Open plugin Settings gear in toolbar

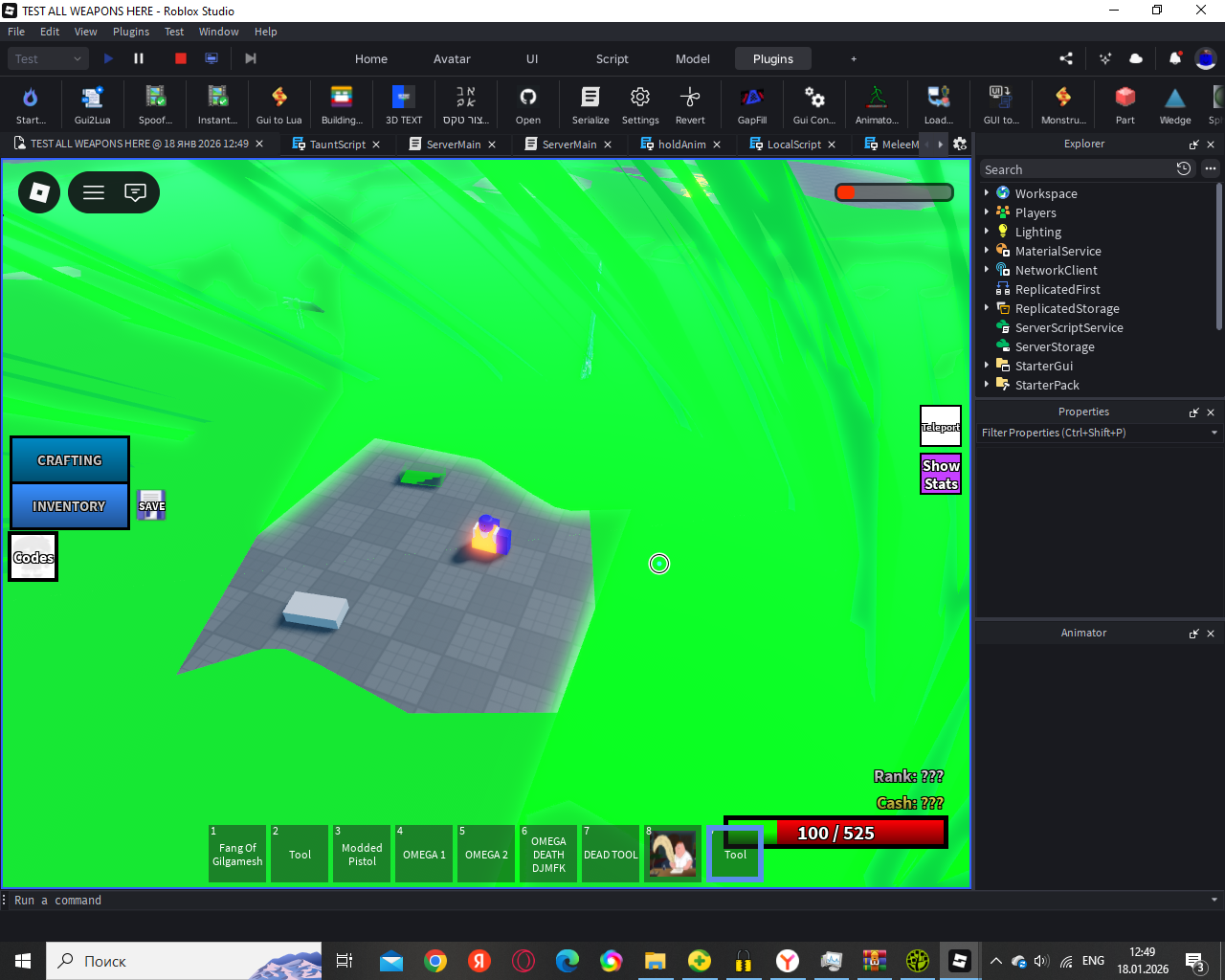(x=640, y=103)
